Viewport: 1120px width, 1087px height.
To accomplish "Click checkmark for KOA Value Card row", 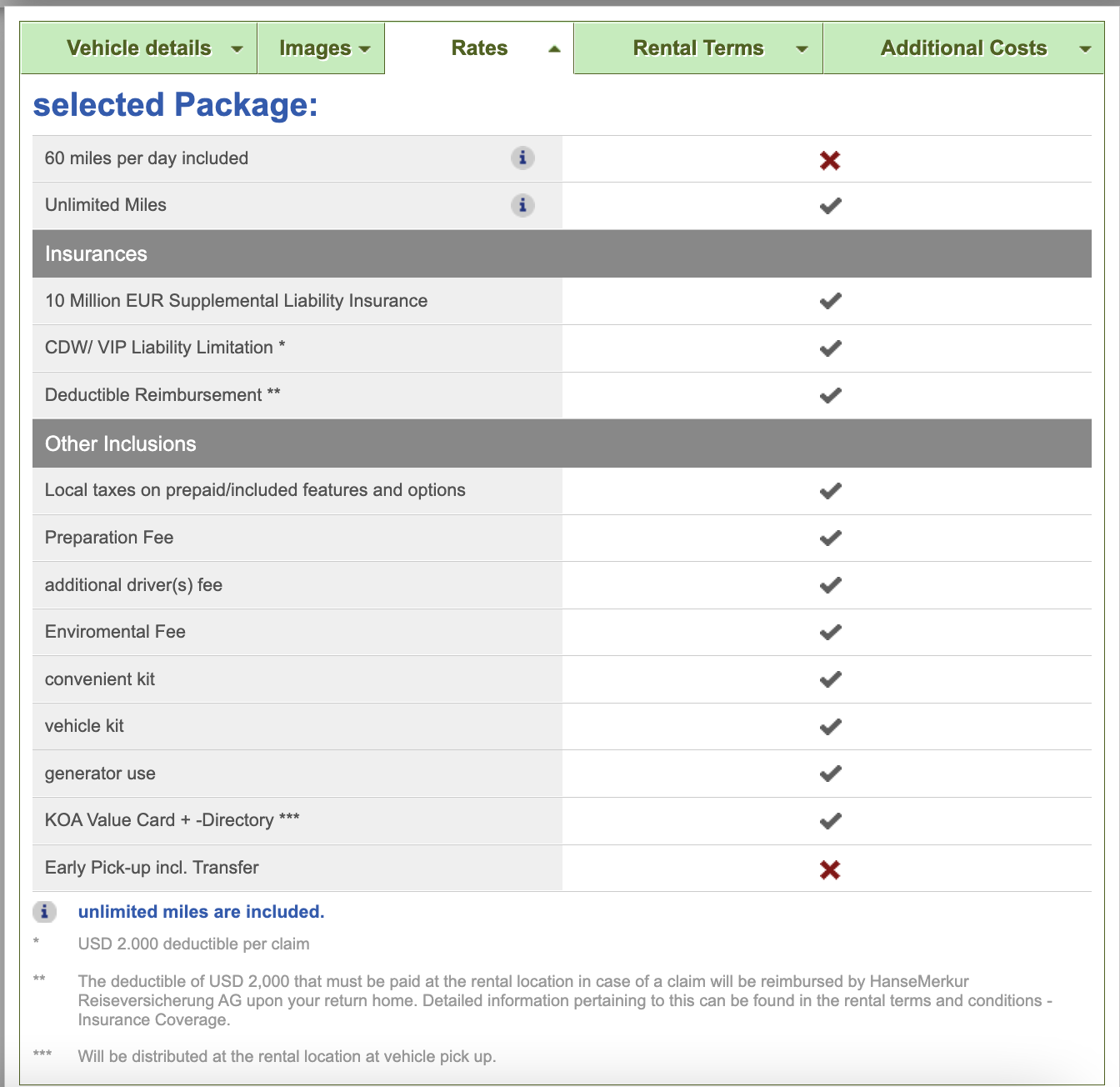I will [830, 821].
